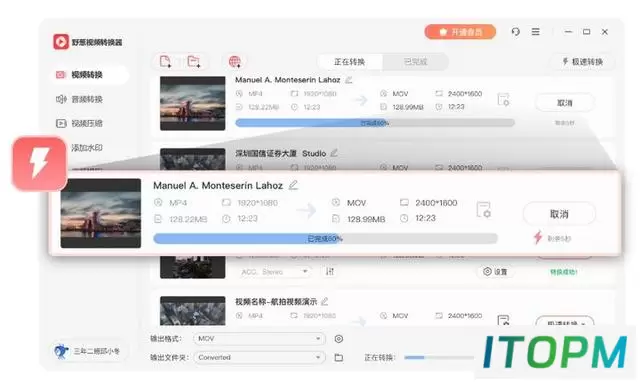Click the add file icon in toolbar
This screenshot has height=383, width=640.
(x=165, y=62)
